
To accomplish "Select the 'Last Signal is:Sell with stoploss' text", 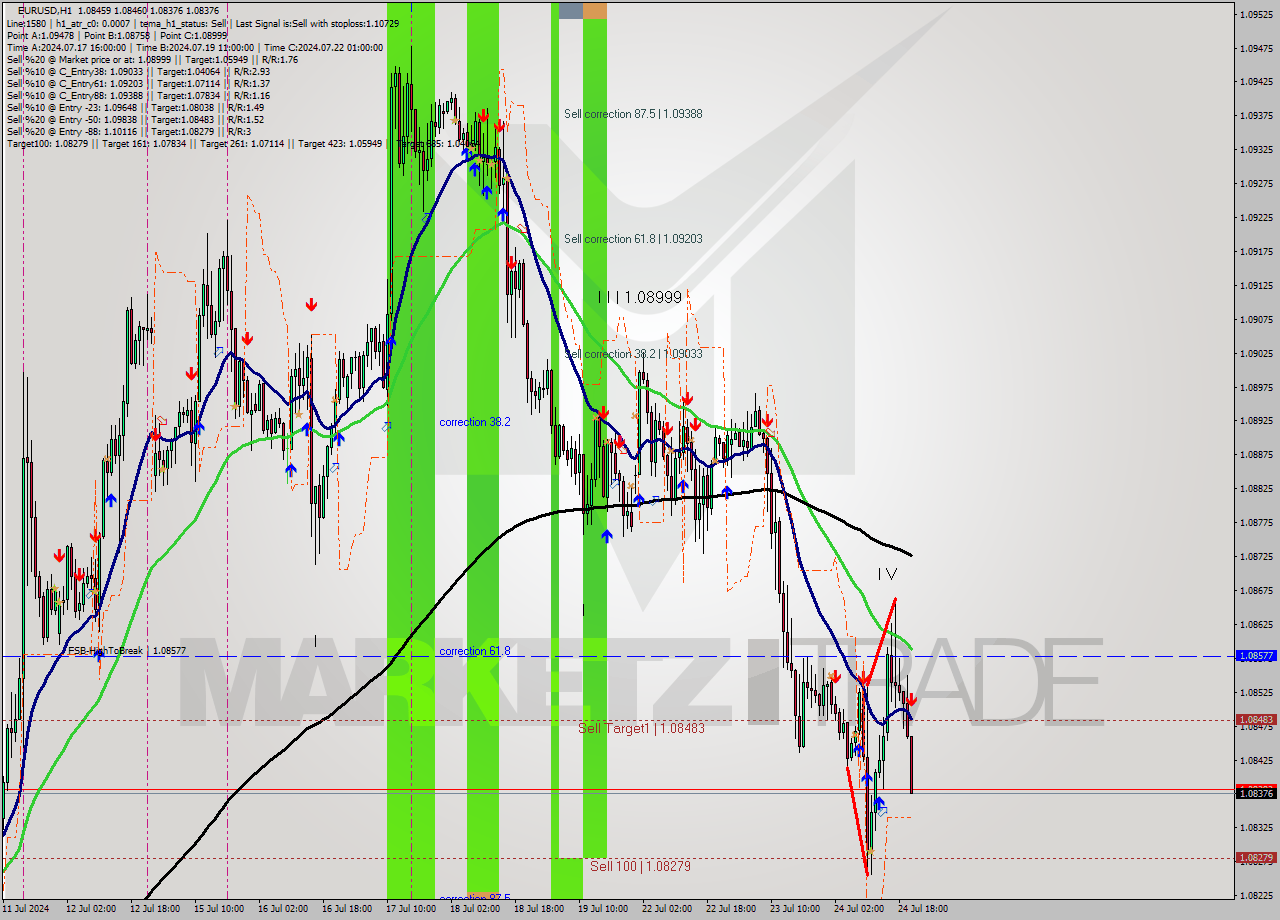I will [x=317, y=23].
